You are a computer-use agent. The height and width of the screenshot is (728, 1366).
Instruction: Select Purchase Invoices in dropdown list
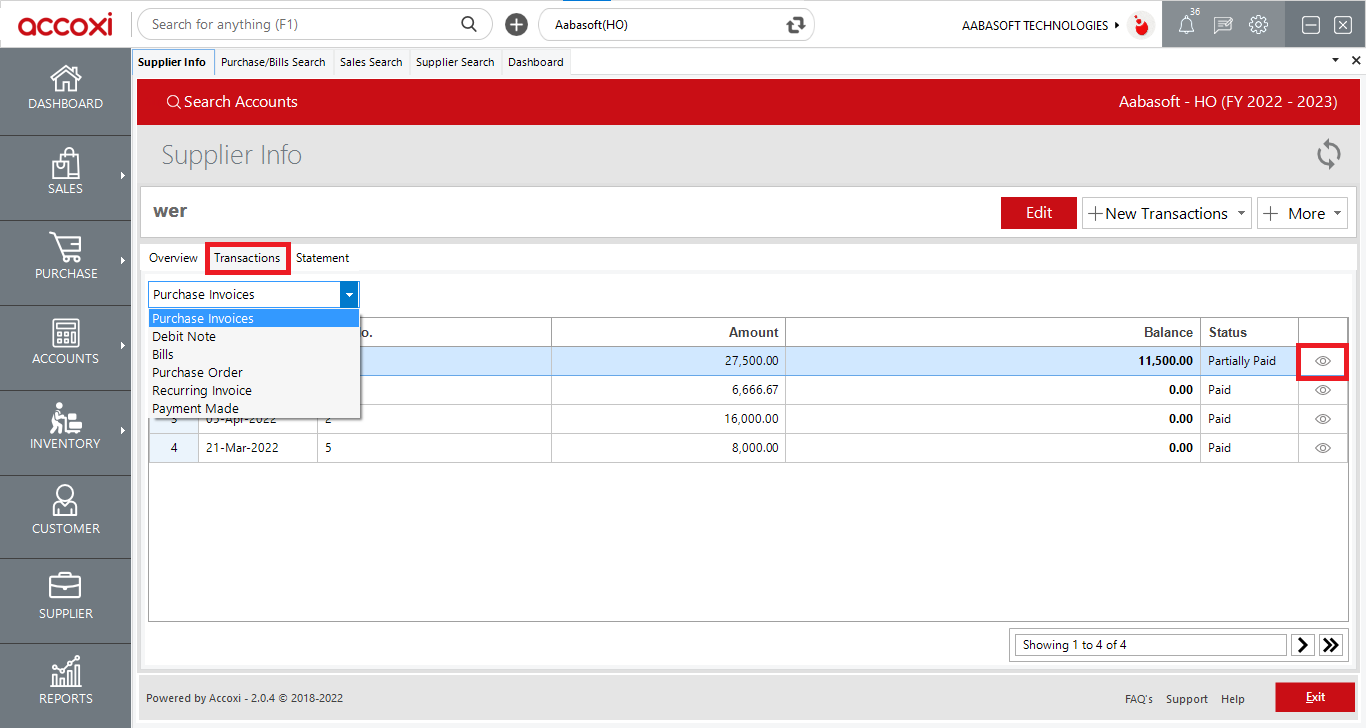(254, 319)
